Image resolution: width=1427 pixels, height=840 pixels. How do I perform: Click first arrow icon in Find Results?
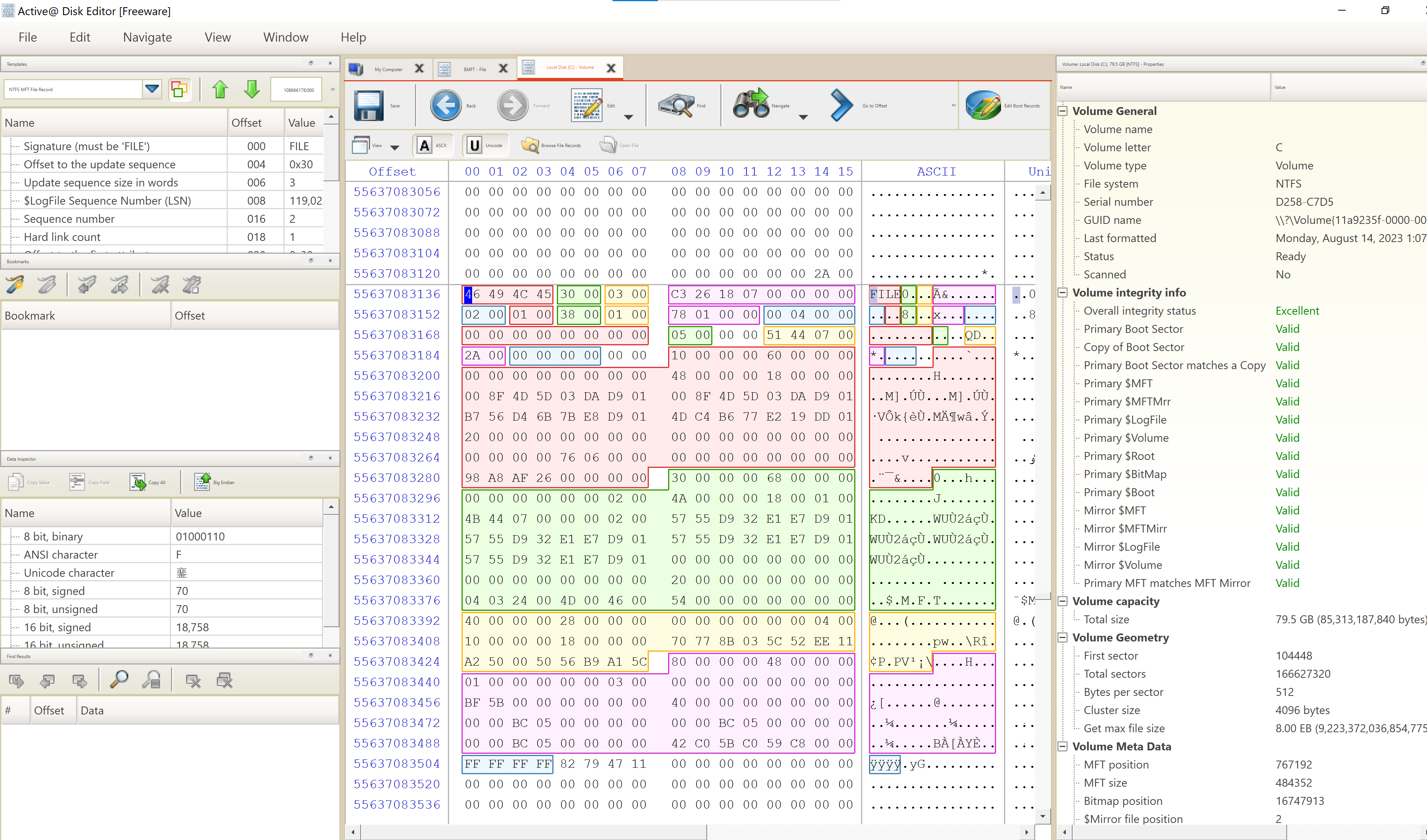click(x=16, y=680)
